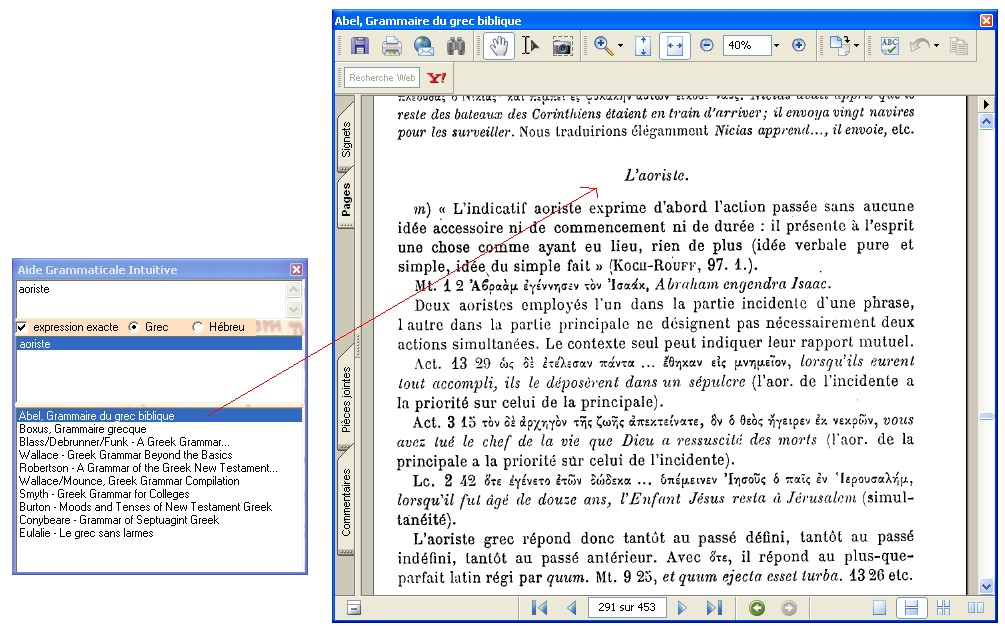Launch Yahoo web search with Y! icon
Viewport: 1005px width, 626px height.
tap(436, 78)
